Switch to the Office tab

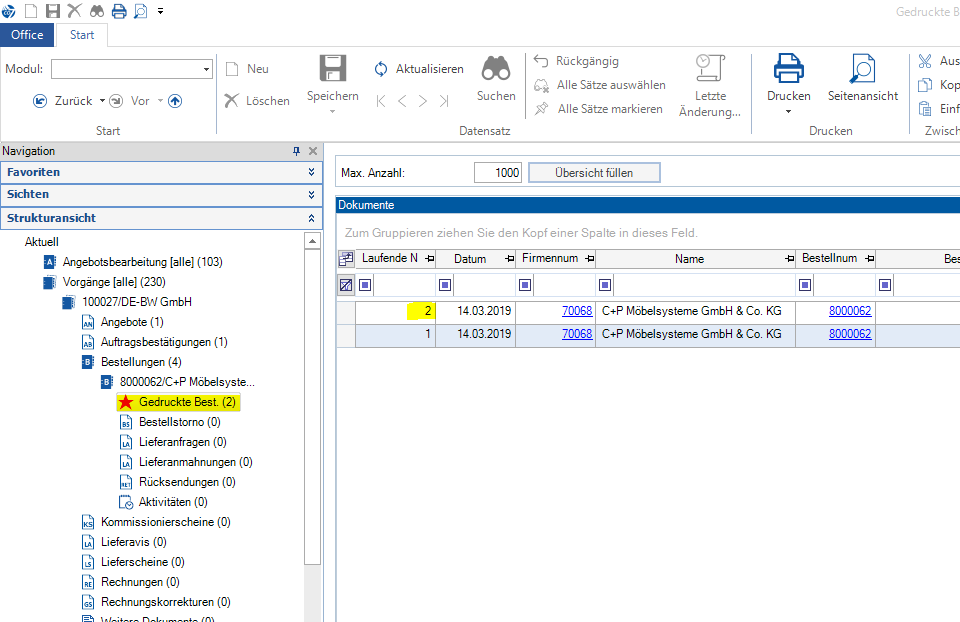(x=27, y=34)
